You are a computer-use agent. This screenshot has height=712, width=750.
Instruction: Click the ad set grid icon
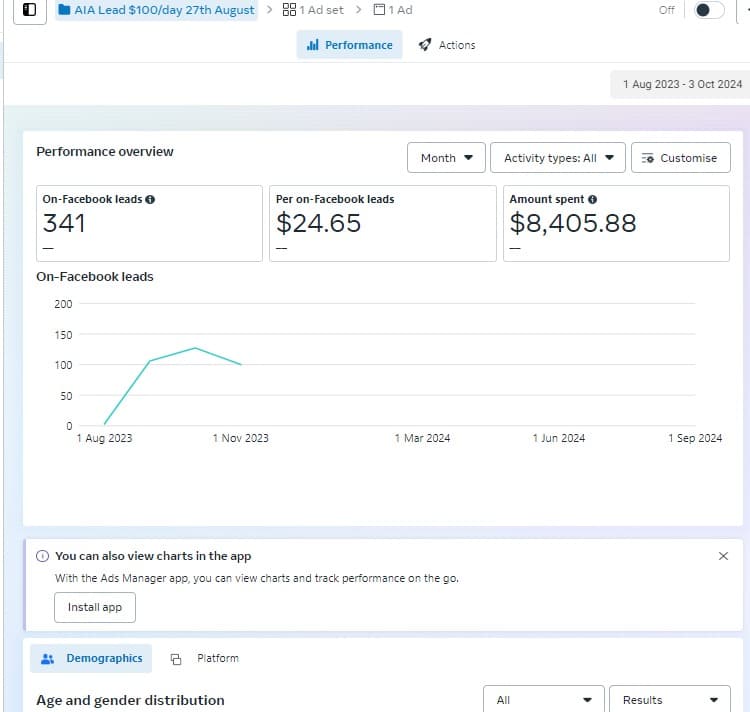click(289, 10)
